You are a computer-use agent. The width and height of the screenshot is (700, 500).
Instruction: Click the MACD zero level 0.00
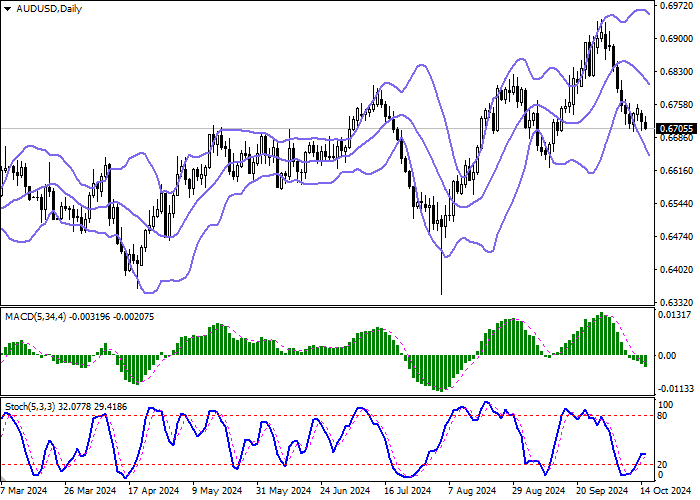pos(667,356)
